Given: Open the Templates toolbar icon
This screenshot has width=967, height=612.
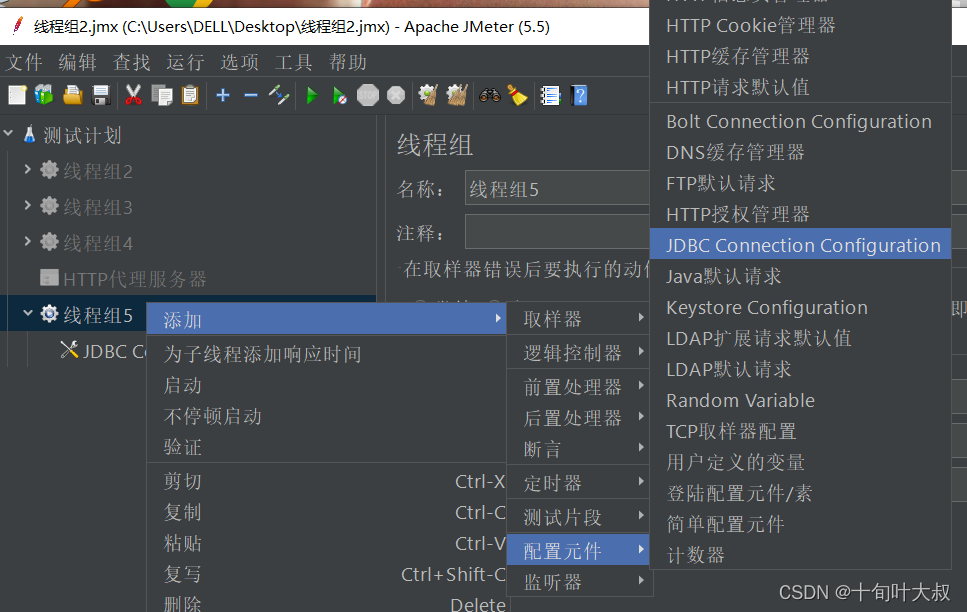Looking at the screenshot, I should (44, 96).
